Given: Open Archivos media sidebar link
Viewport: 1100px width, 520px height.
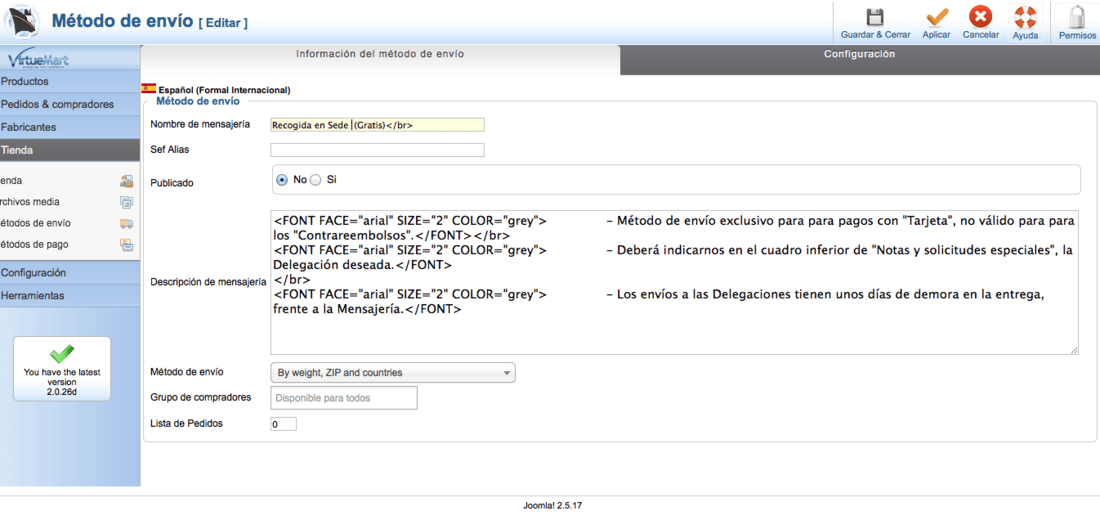Looking at the screenshot, I should click(x=29, y=202).
